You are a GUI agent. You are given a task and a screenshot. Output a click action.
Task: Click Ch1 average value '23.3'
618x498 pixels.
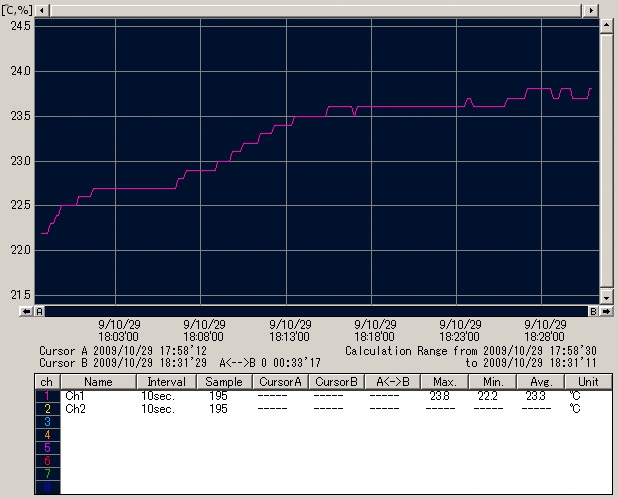(536, 396)
